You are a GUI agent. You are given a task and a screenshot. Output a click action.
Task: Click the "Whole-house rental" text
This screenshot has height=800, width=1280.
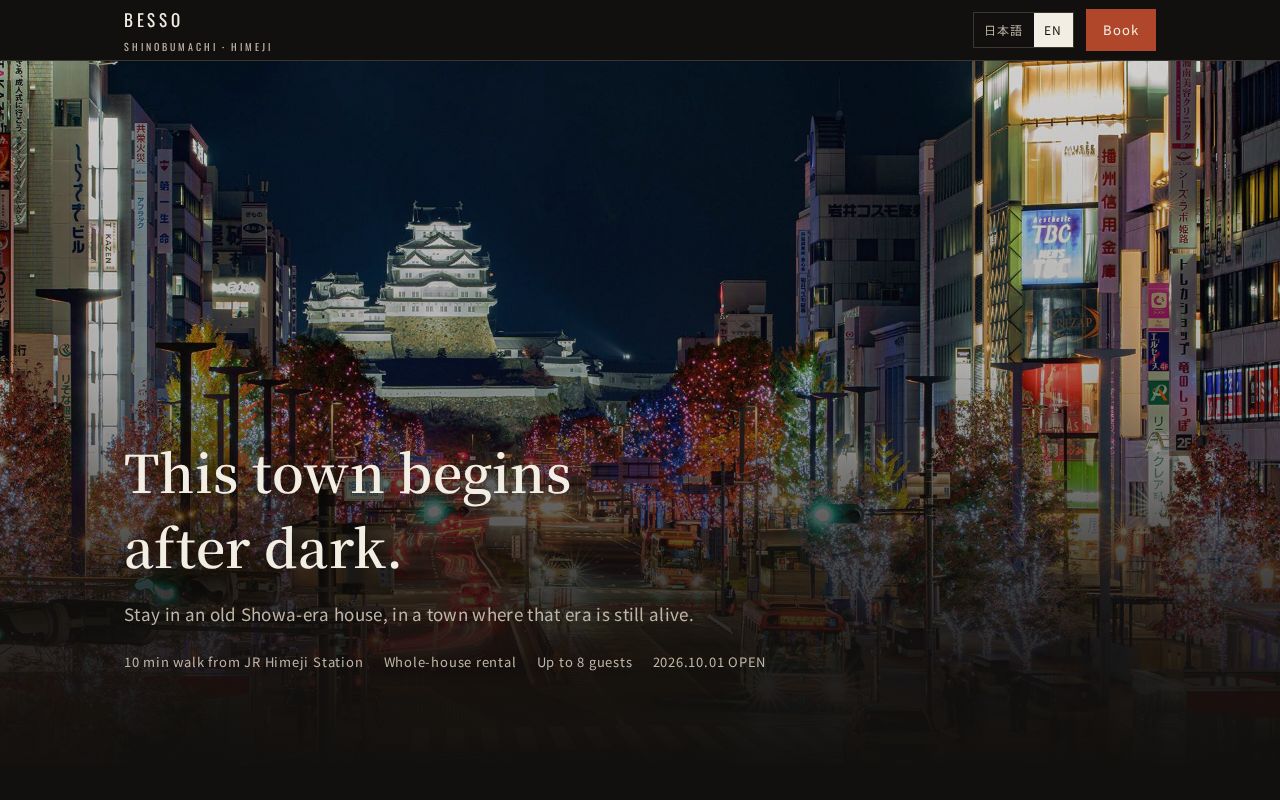(450, 662)
